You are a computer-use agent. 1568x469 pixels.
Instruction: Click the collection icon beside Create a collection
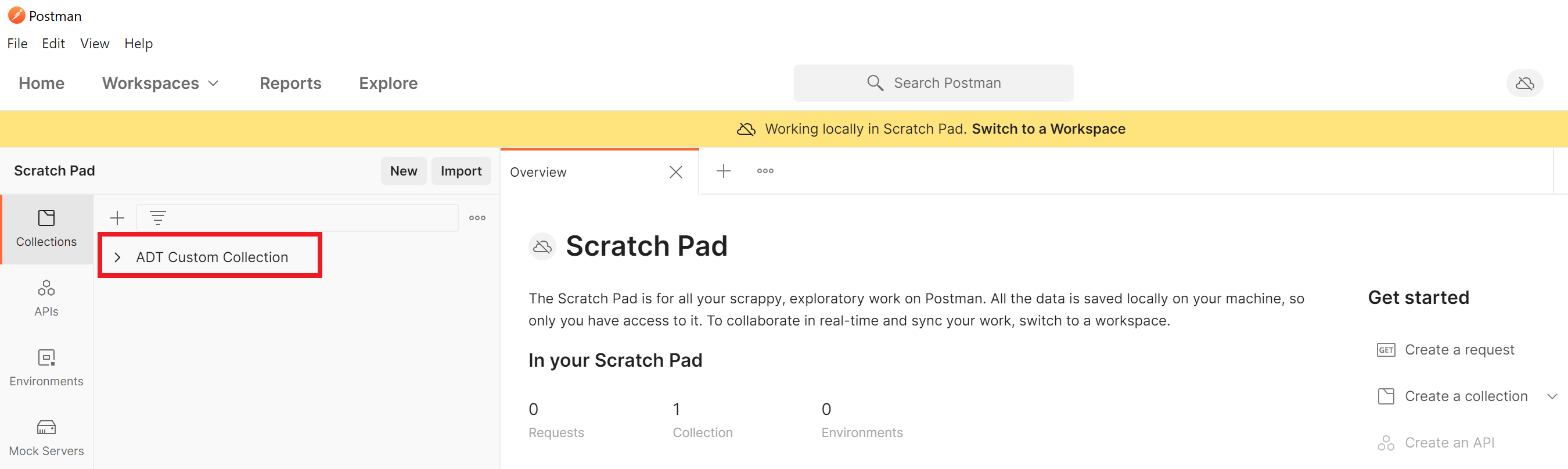[x=1386, y=396]
